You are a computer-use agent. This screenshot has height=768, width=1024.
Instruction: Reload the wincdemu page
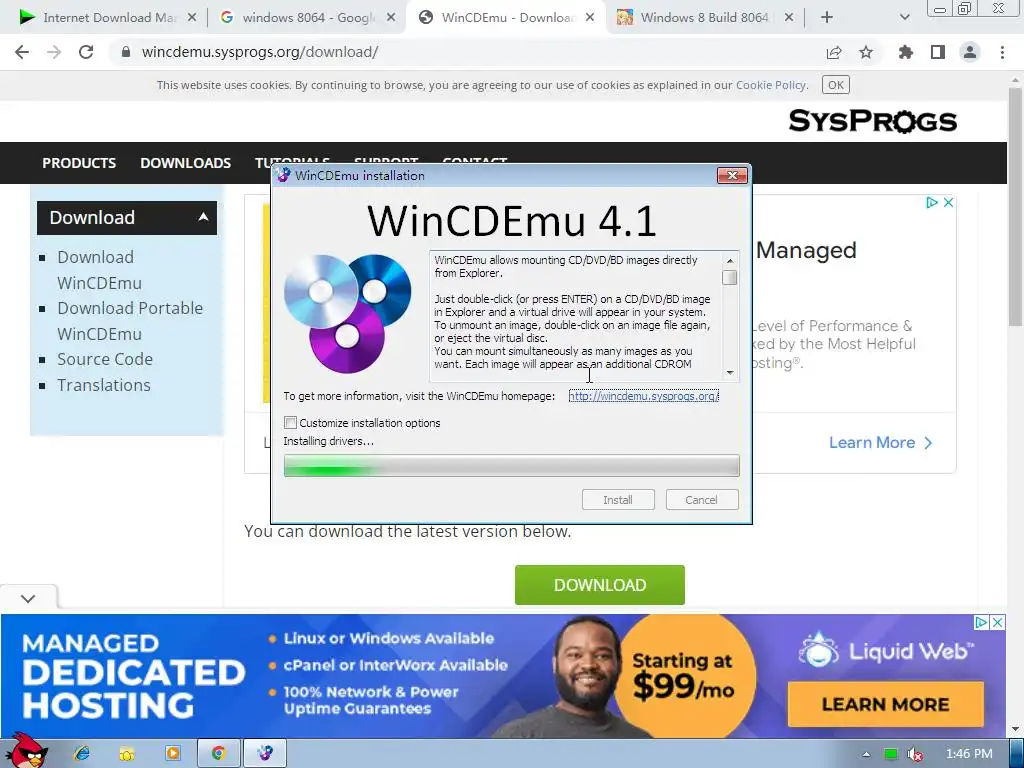[x=86, y=52]
